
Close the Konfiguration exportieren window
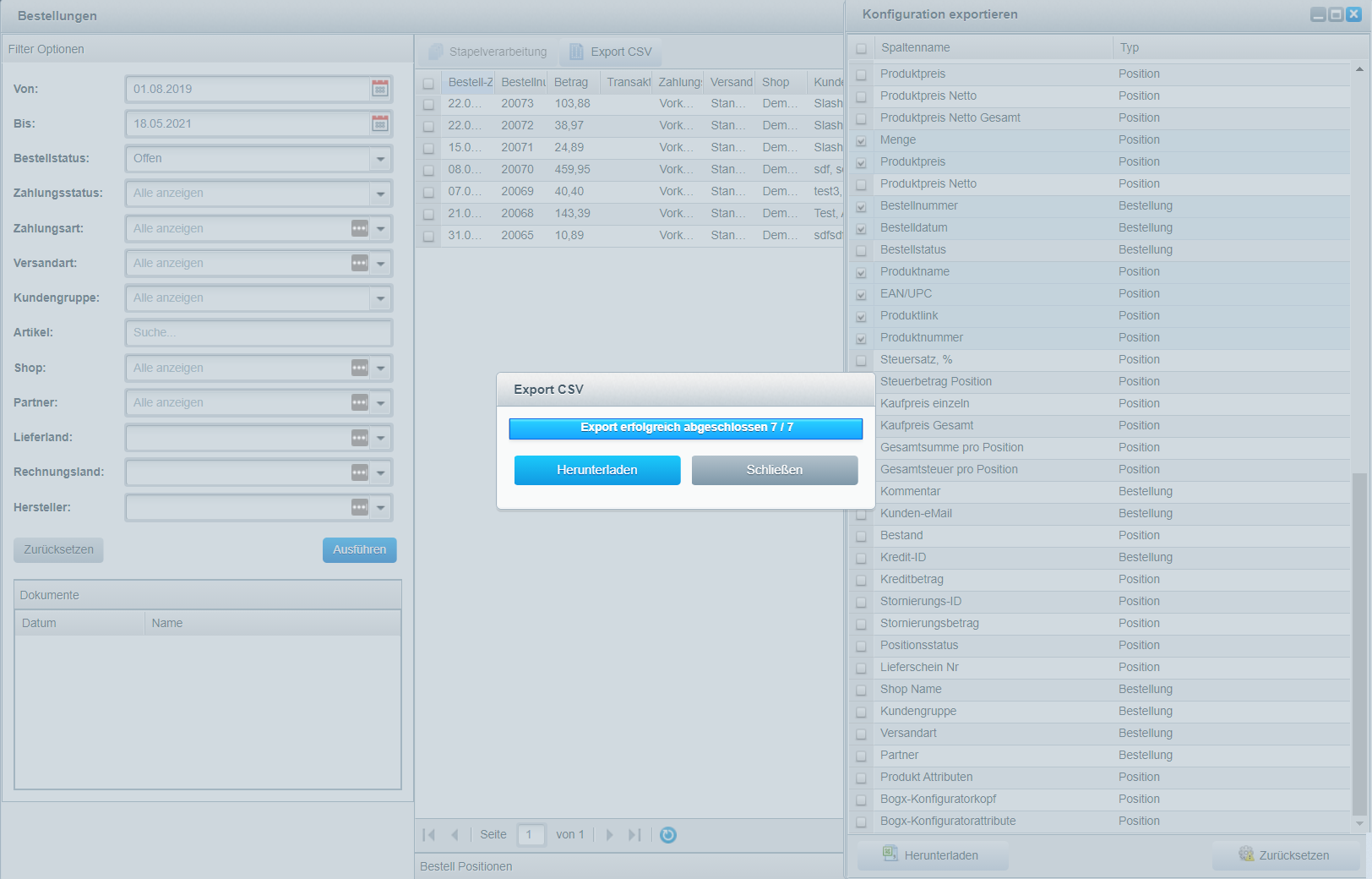pos(1353,14)
